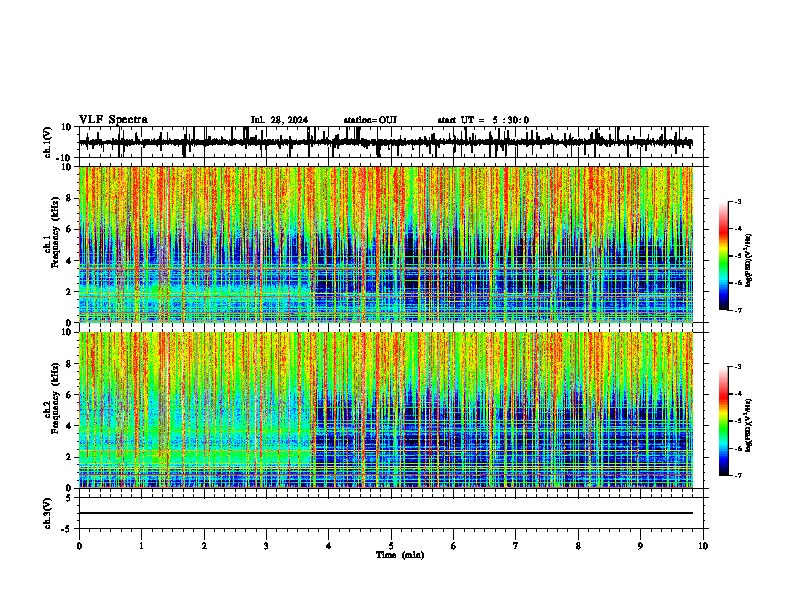The height and width of the screenshot is (612, 792).
Task: Select the "start UT = 5 :30: 0" text
Action: pyautogui.click(x=483, y=120)
